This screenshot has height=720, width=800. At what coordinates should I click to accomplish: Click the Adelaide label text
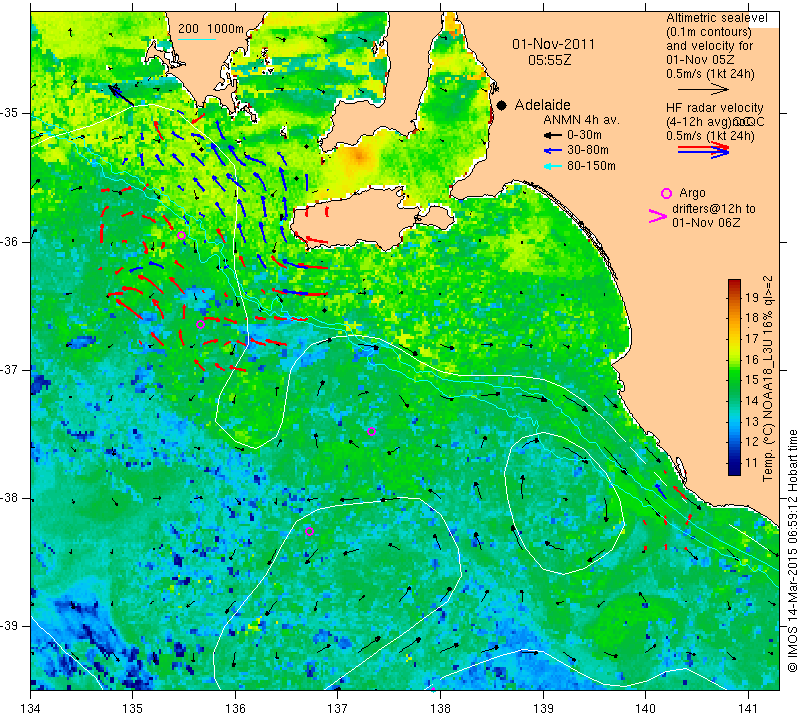pyautogui.click(x=542, y=105)
